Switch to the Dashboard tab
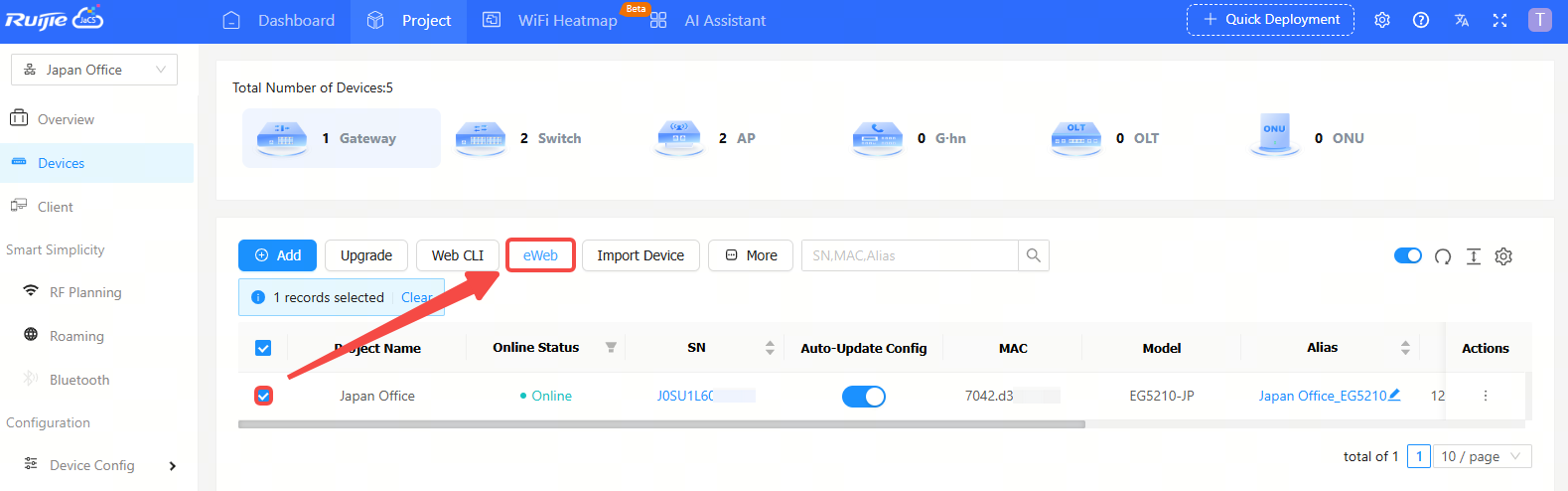This screenshot has height=491, width=1568. (281, 21)
